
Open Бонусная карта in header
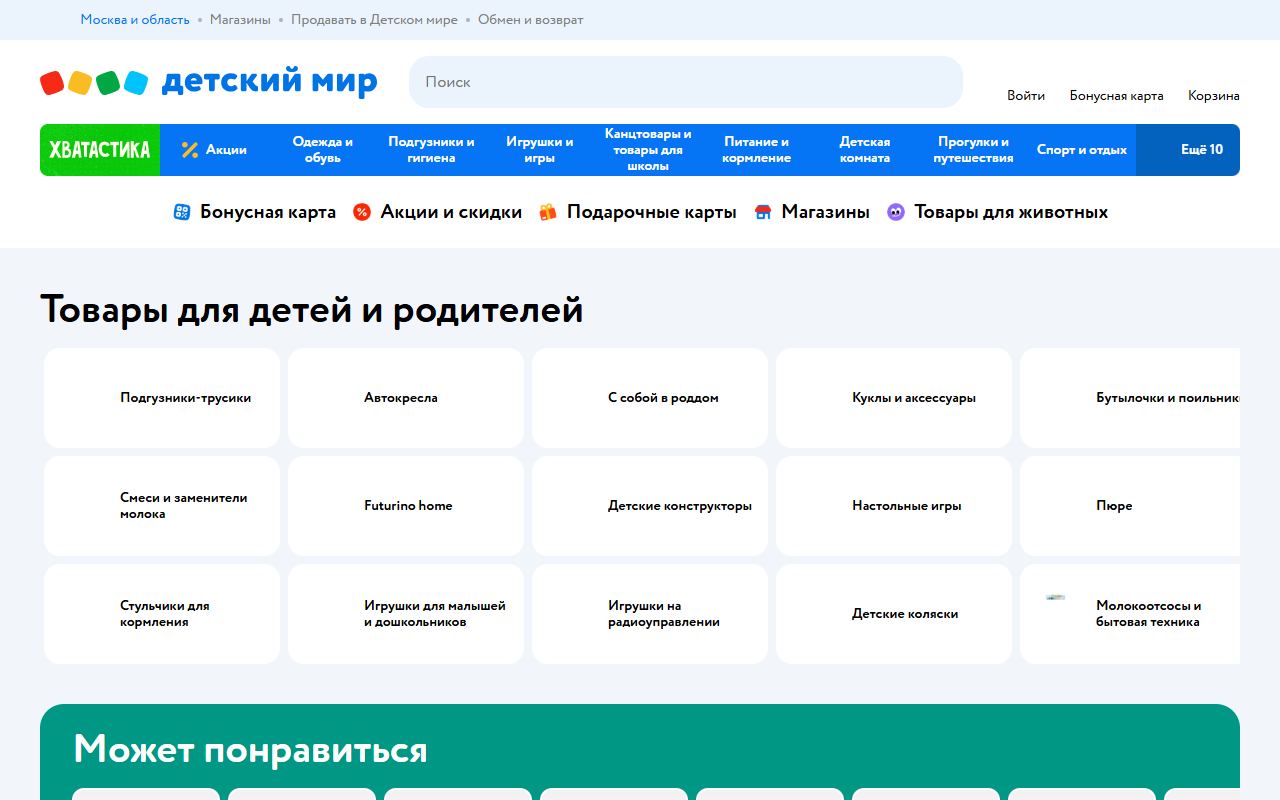pos(1116,96)
